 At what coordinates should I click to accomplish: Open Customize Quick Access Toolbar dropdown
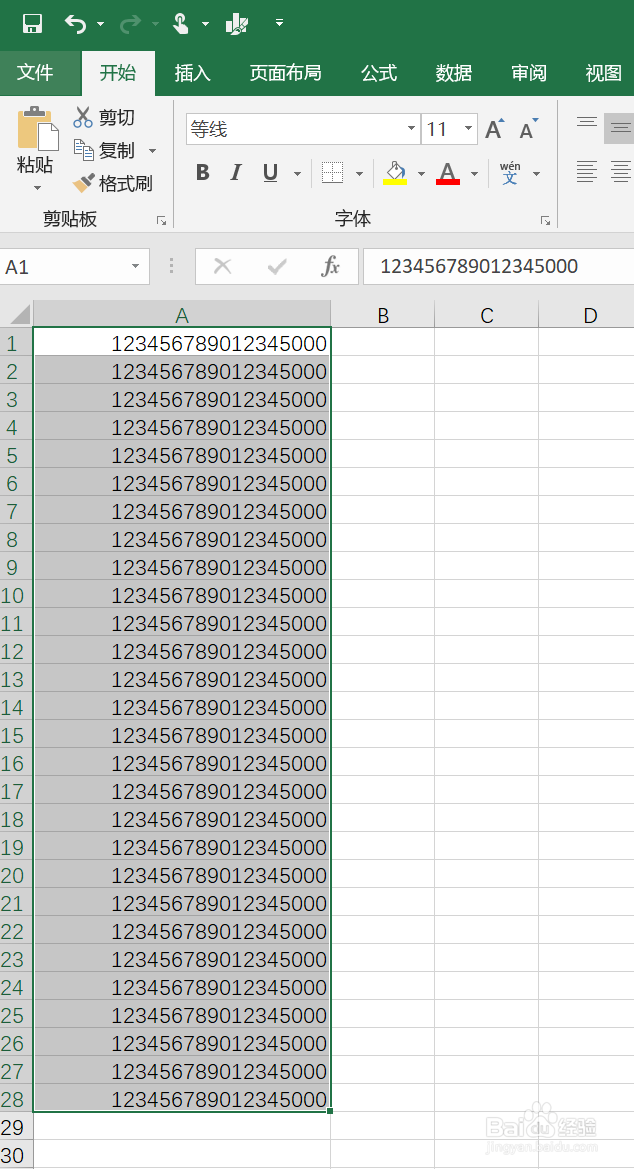pos(280,23)
